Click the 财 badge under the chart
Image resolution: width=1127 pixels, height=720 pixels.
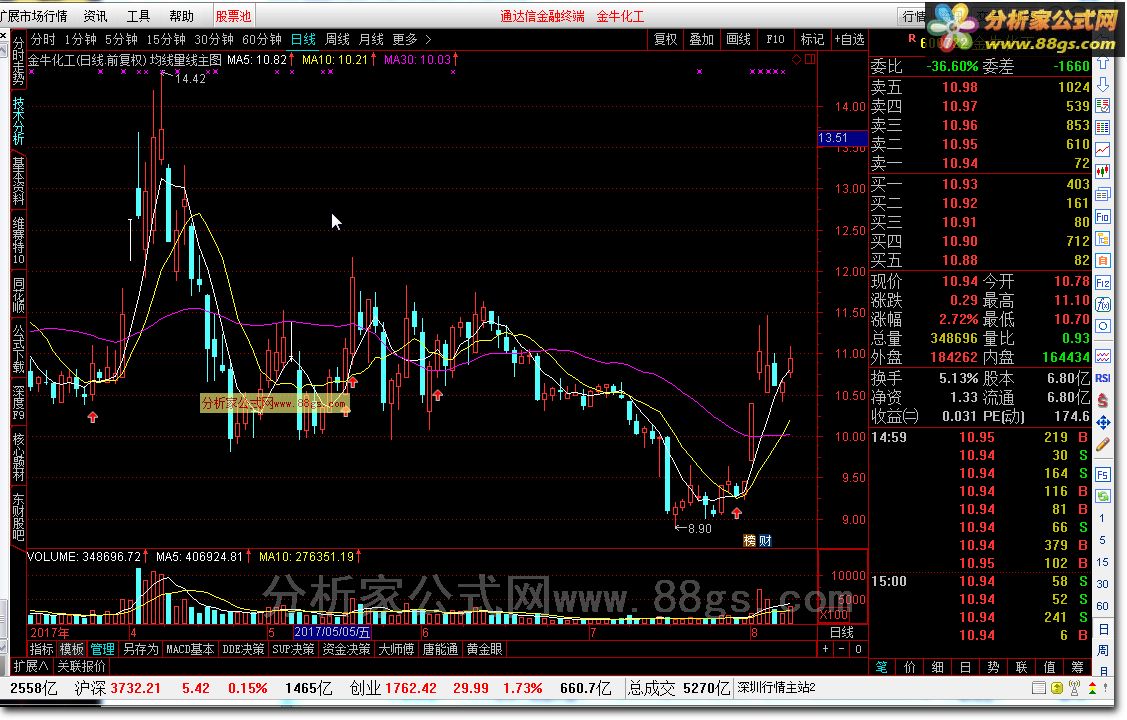tap(765, 540)
